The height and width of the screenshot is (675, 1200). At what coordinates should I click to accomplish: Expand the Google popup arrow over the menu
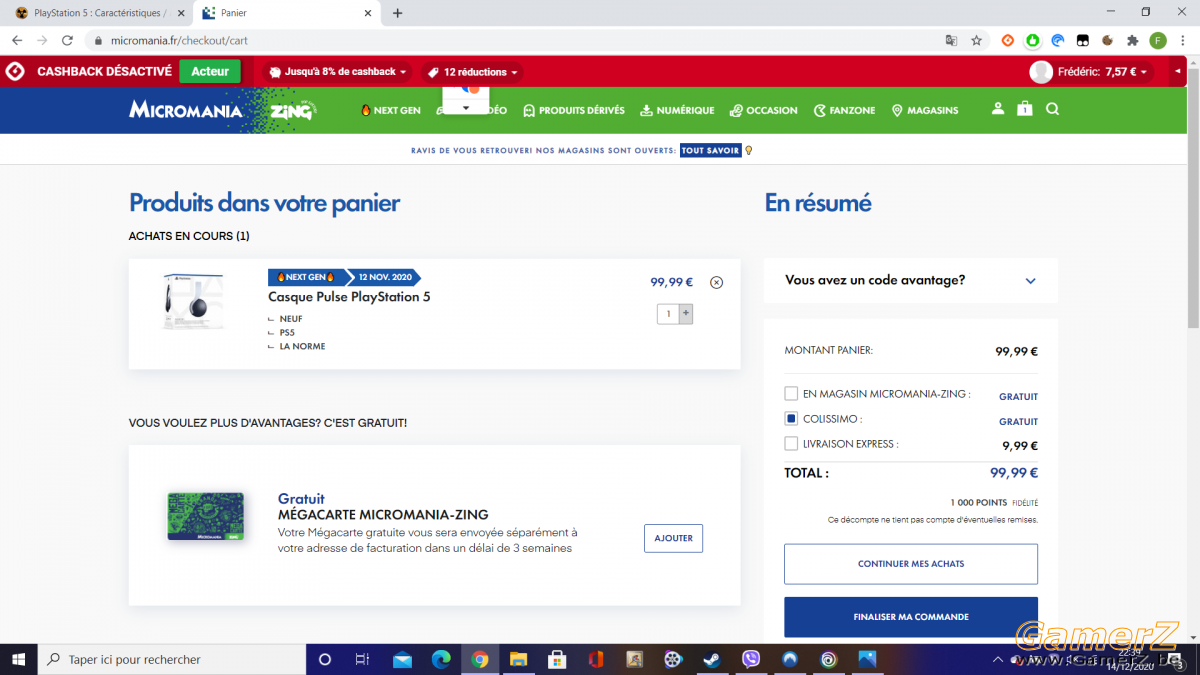point(465,106)
